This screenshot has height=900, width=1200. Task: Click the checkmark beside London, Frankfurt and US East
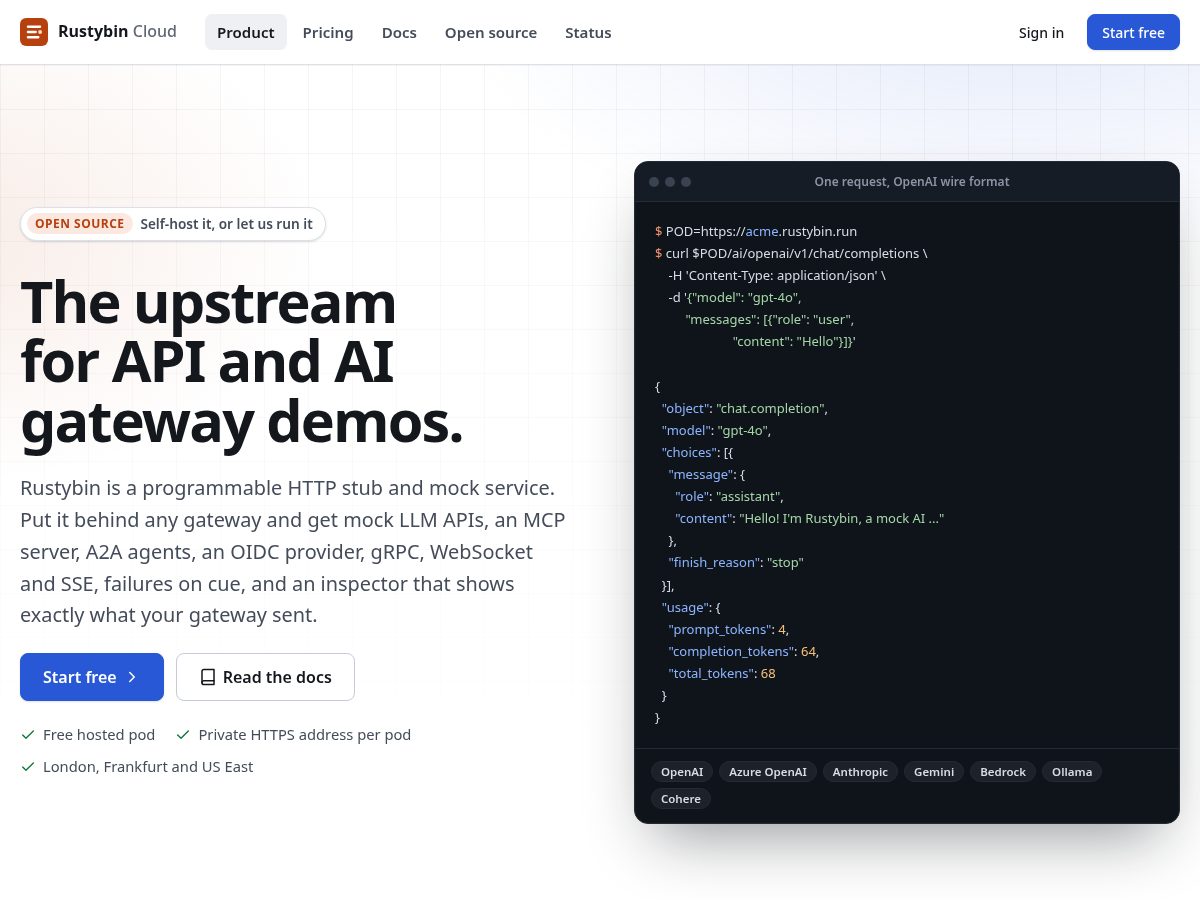tap(28, 767)
